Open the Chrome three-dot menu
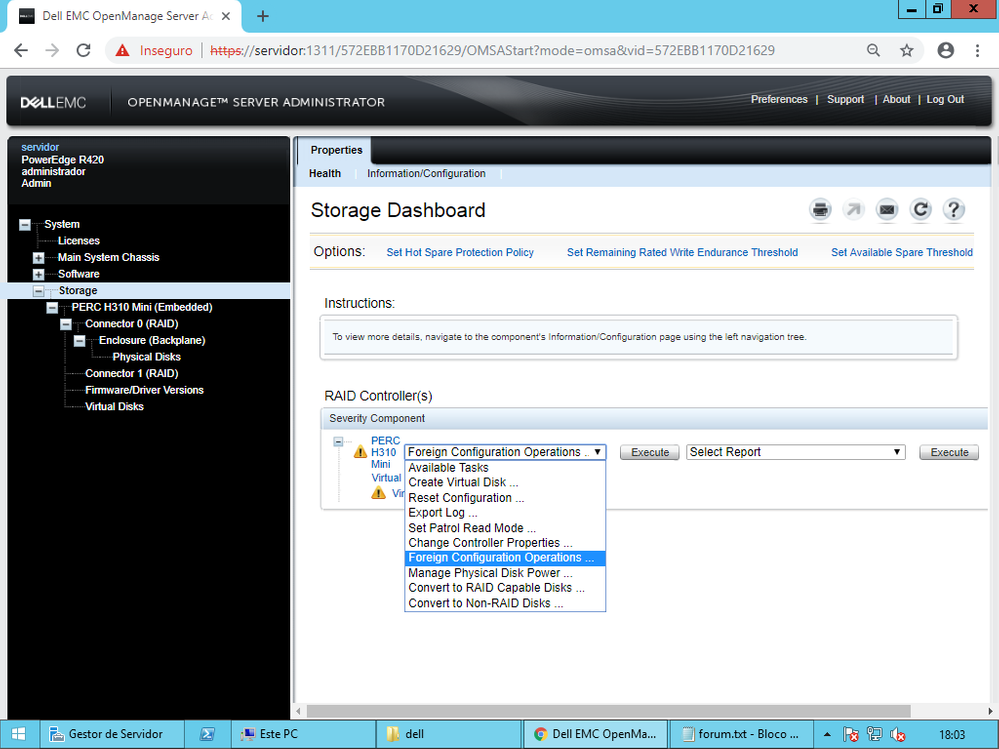The width and height of the screenshot is (999, 749). click(x=977, y=50)
